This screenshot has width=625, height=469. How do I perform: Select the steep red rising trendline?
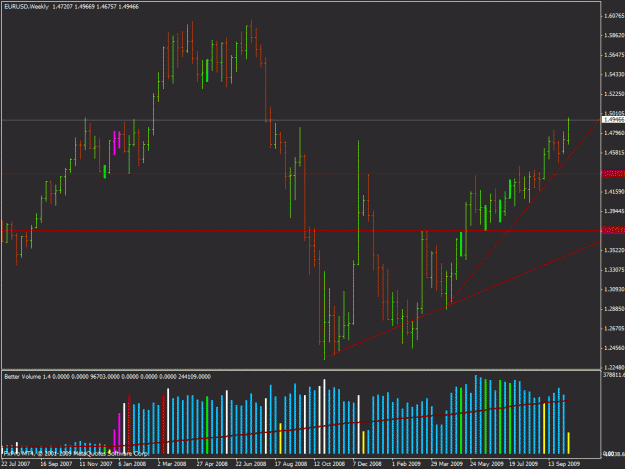(525, 209)
